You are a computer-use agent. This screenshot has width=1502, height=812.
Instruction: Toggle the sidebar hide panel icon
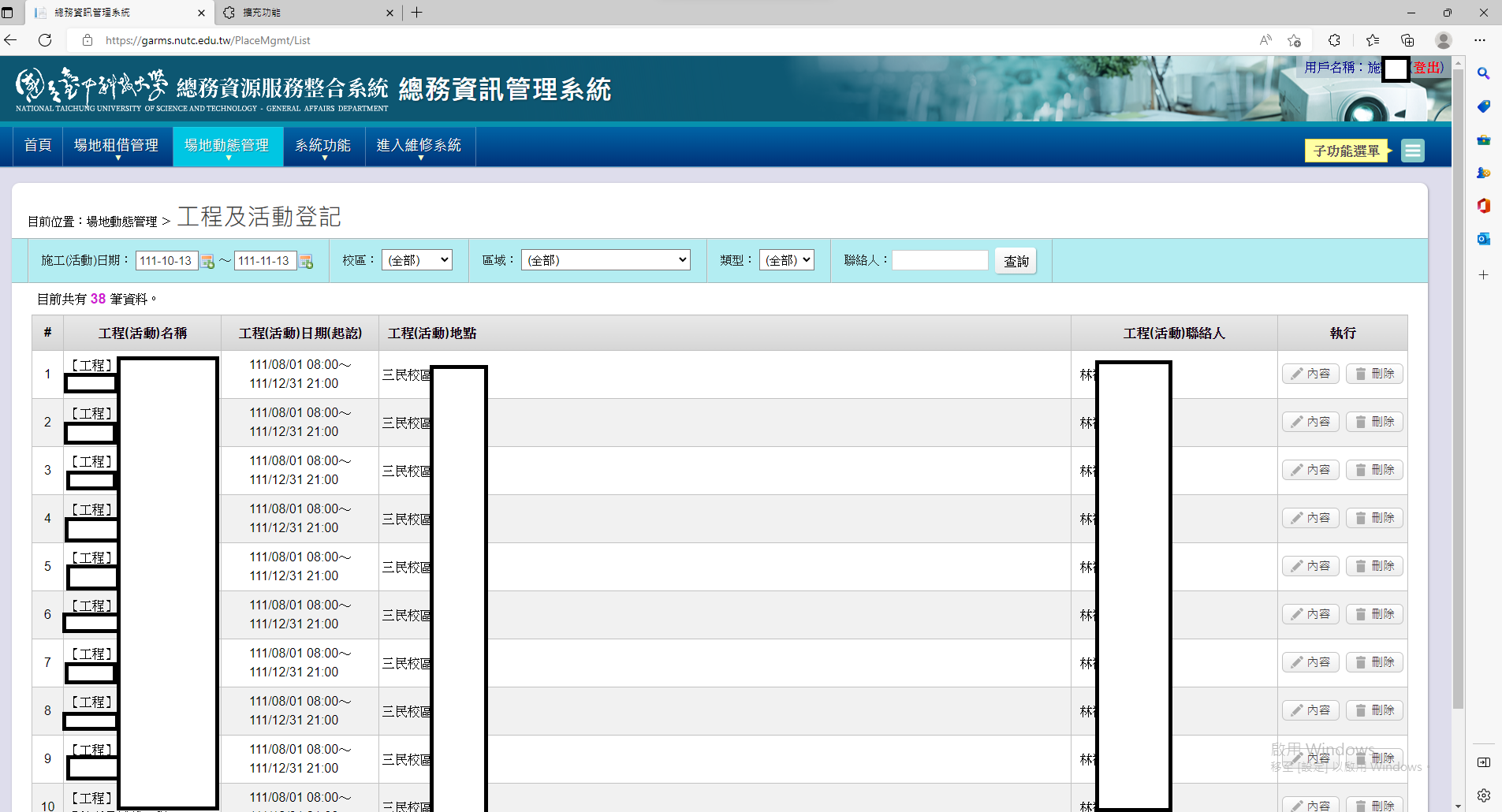(1483, 762)
